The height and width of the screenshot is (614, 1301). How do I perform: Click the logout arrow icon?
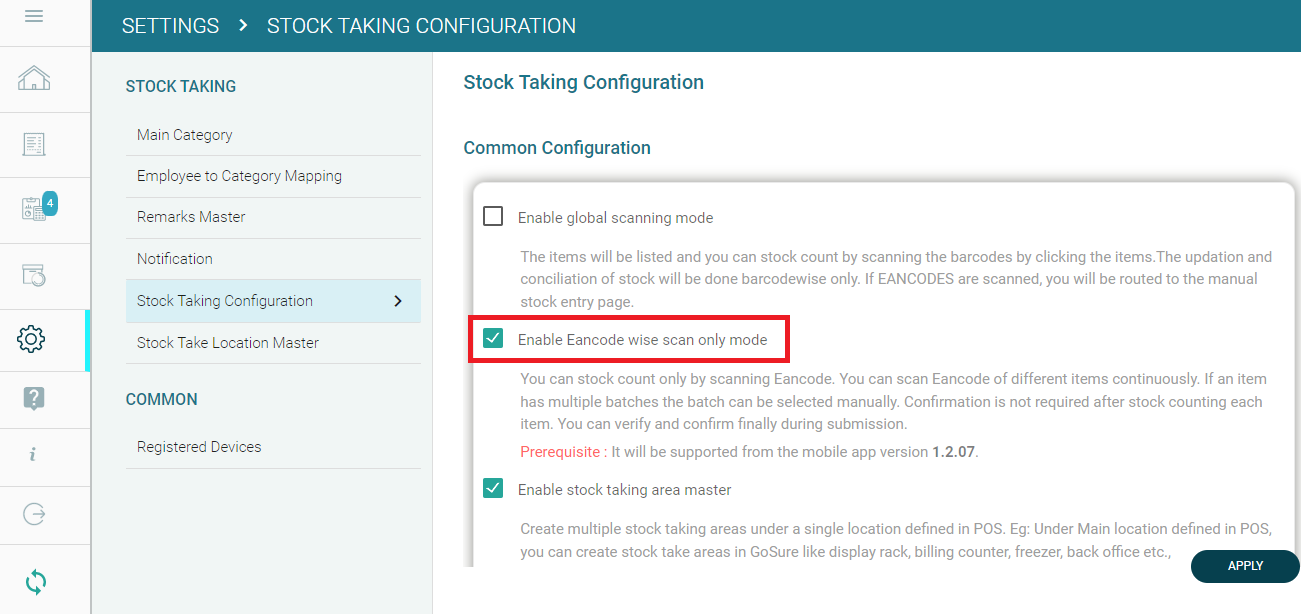coord(34,514)
